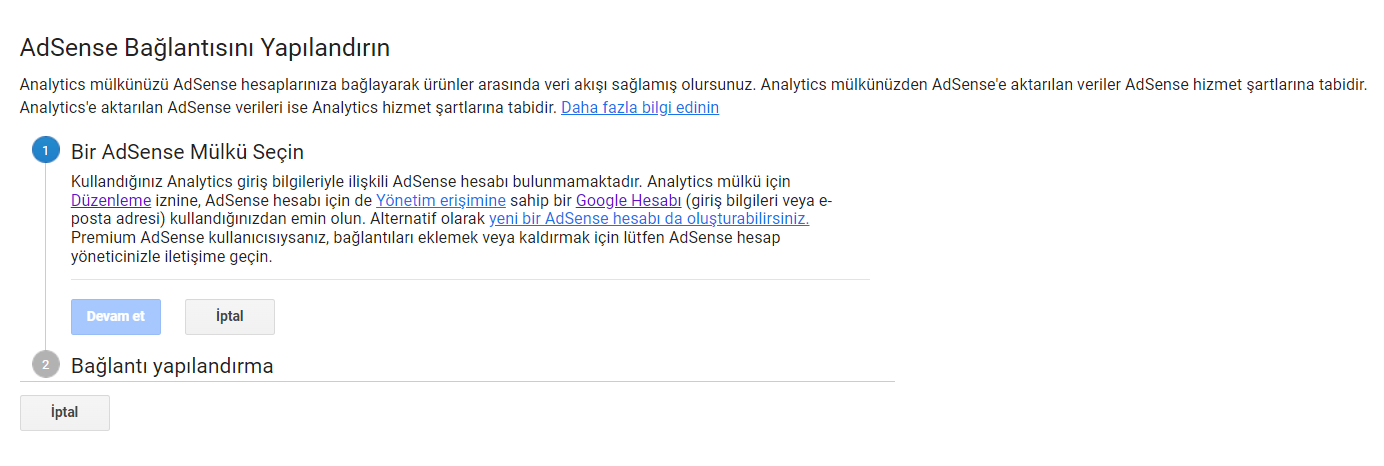
Task: Click the 'AdSense Bağlantısını Yapılandırın' page title
Action: pos(205,47)
